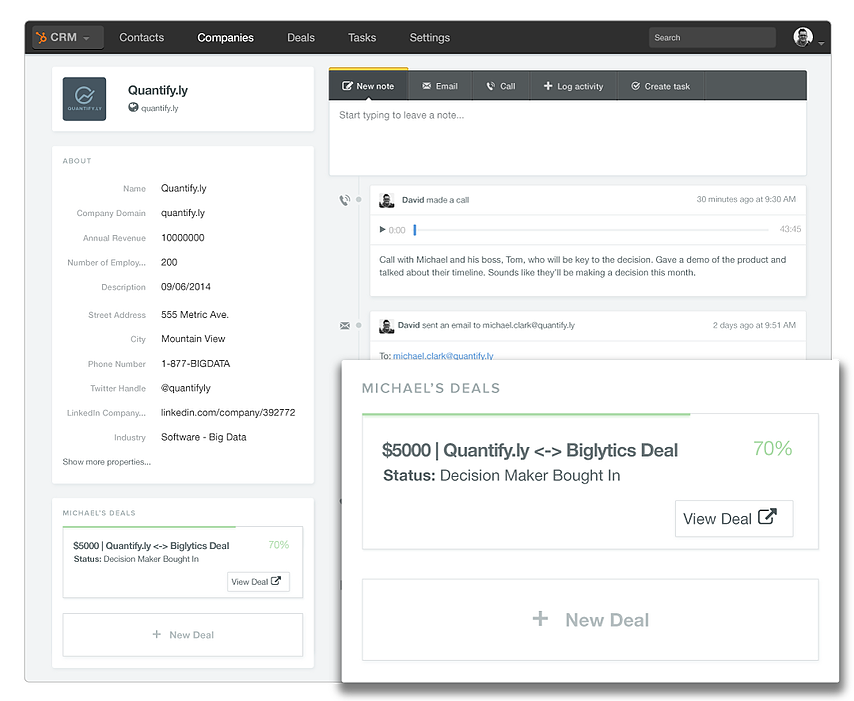Click sidebar deal title $5000 Quantify.ly Biglytics

(x=151, y=546)
